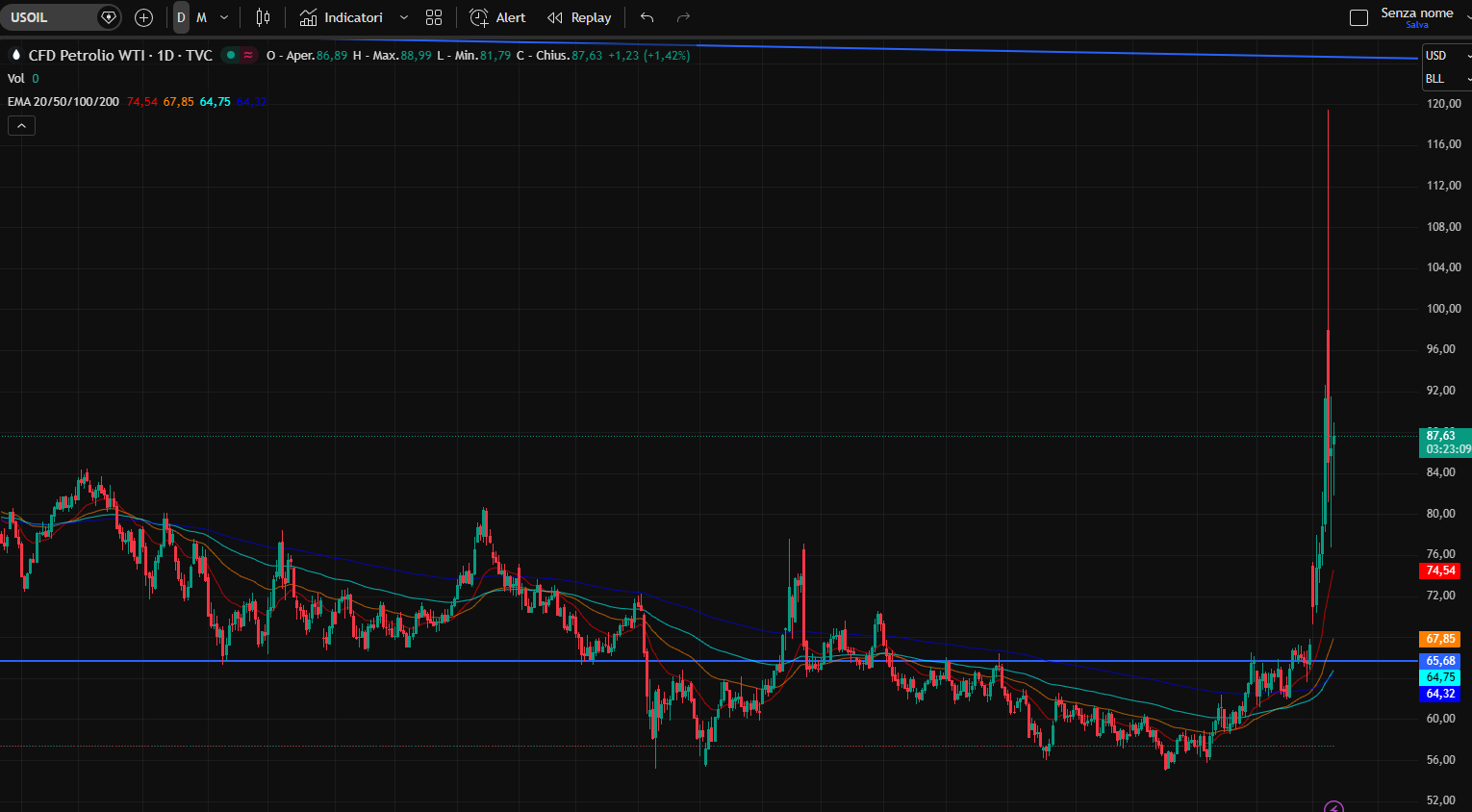Save the layout with the Salva link
This screenshot has width=1472, height=812.
pyautogui.click(x=1417, y=25)
